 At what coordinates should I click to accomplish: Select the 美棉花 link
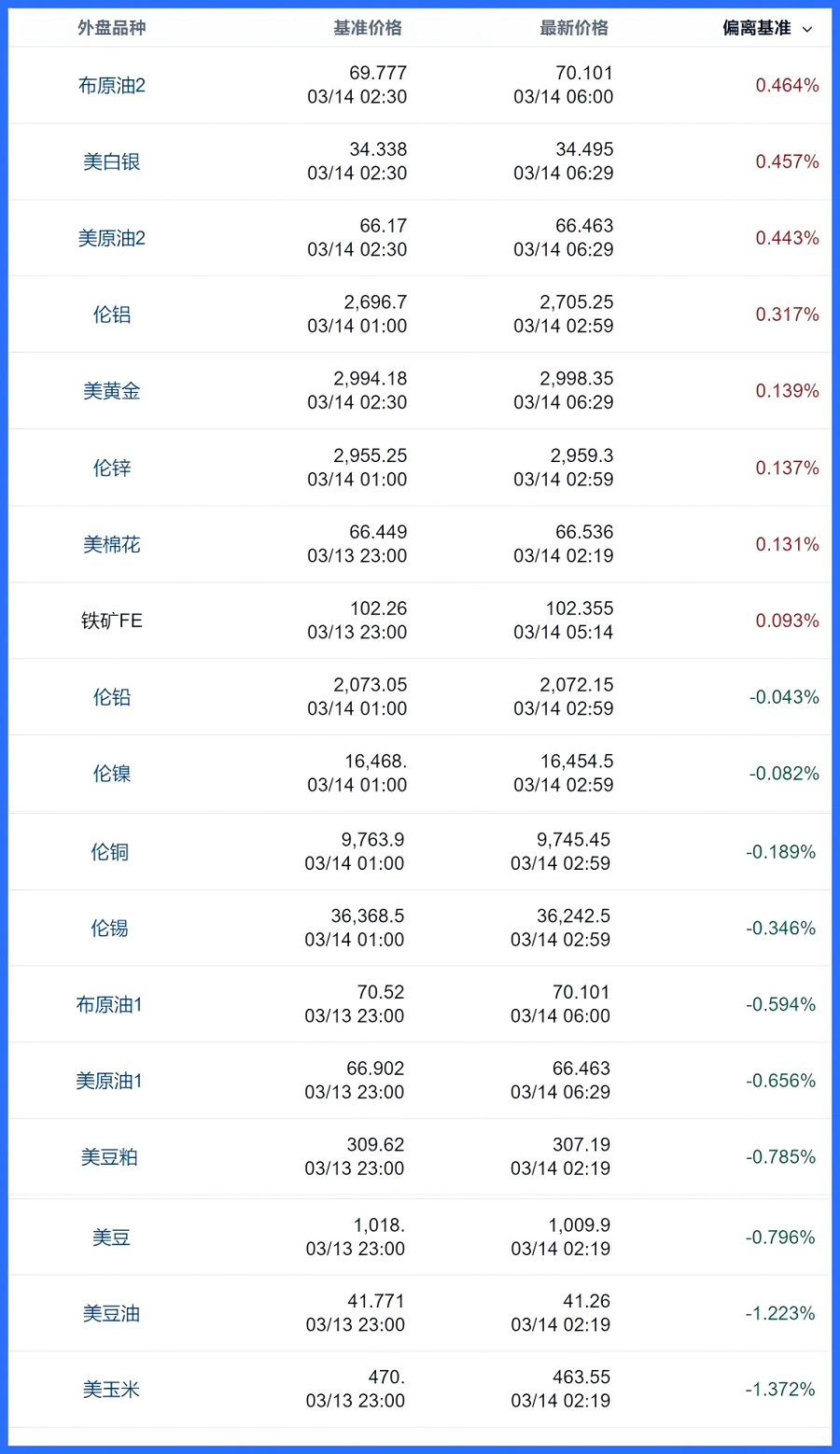112,544
